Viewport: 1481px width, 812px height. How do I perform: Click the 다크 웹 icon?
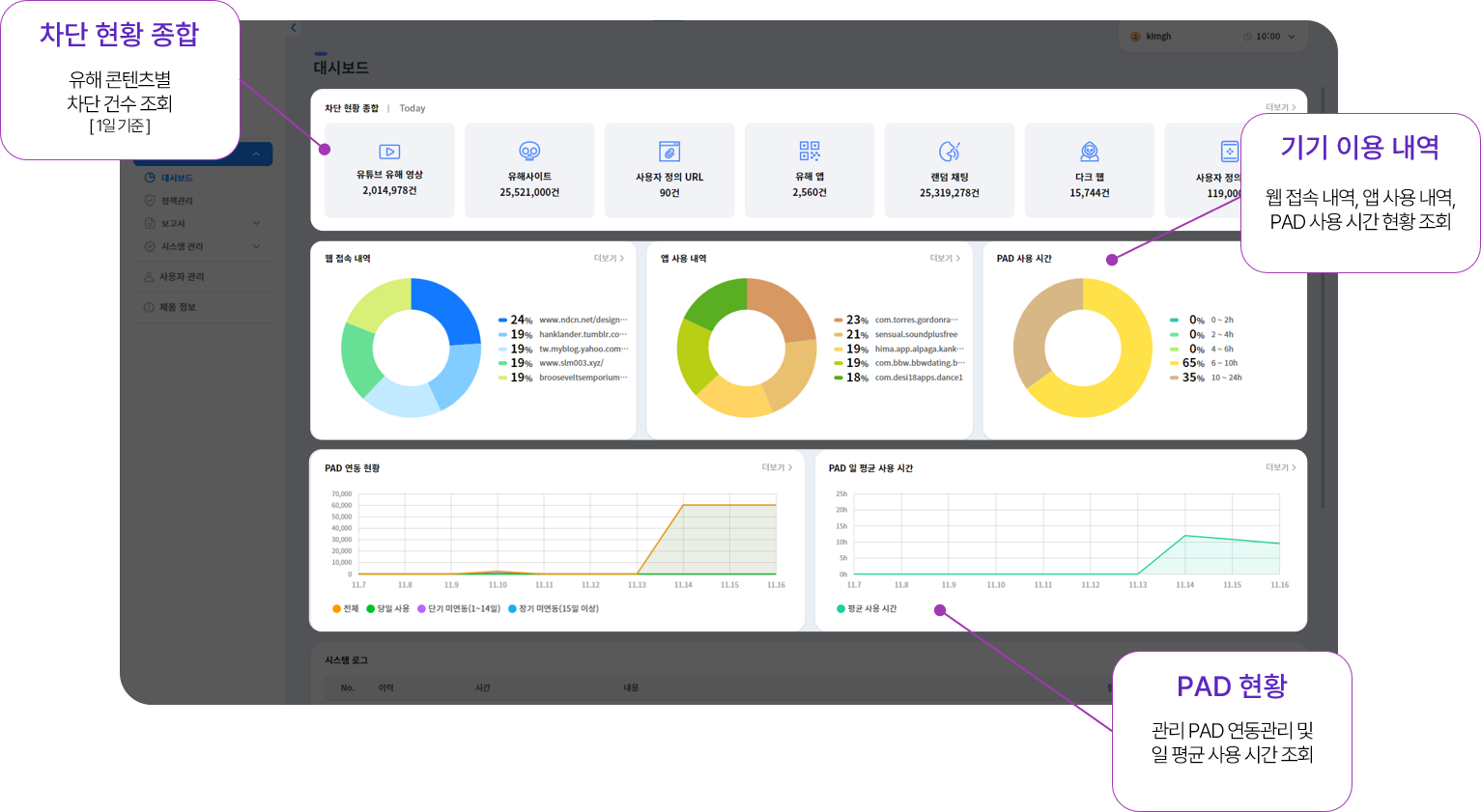pyautogui.click(x=1090, y=152)
